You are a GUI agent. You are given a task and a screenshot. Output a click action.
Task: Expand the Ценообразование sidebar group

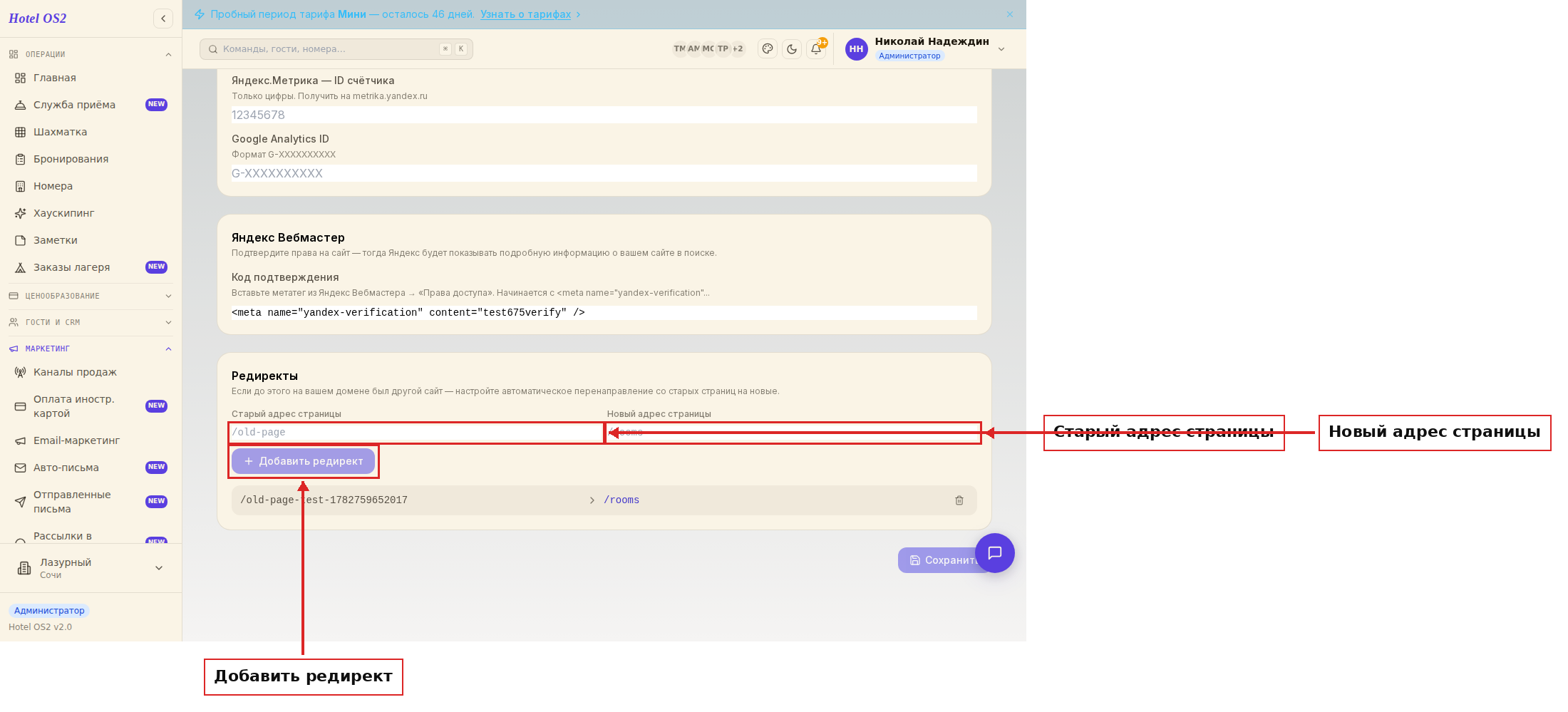91,296
